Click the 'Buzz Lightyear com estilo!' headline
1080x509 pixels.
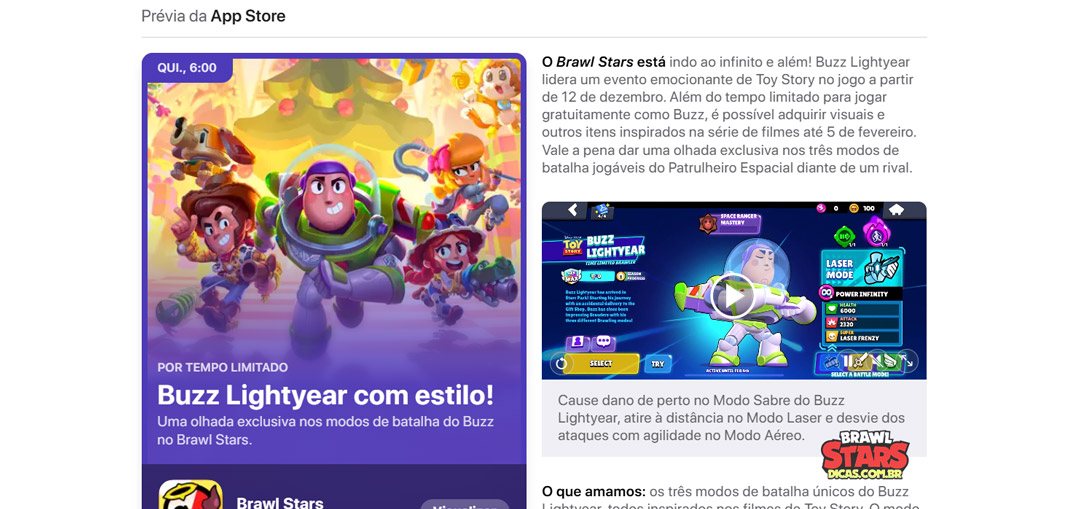(326, 395)
